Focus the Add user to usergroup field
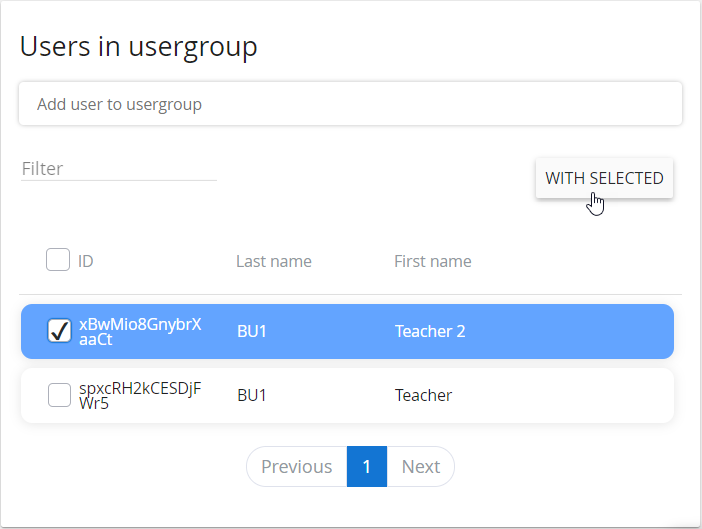 point(350,104)
